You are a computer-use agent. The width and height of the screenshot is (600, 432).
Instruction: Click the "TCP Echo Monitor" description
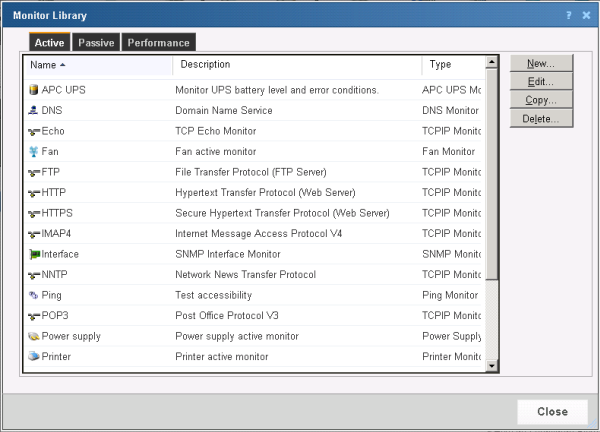coord(216,131)
